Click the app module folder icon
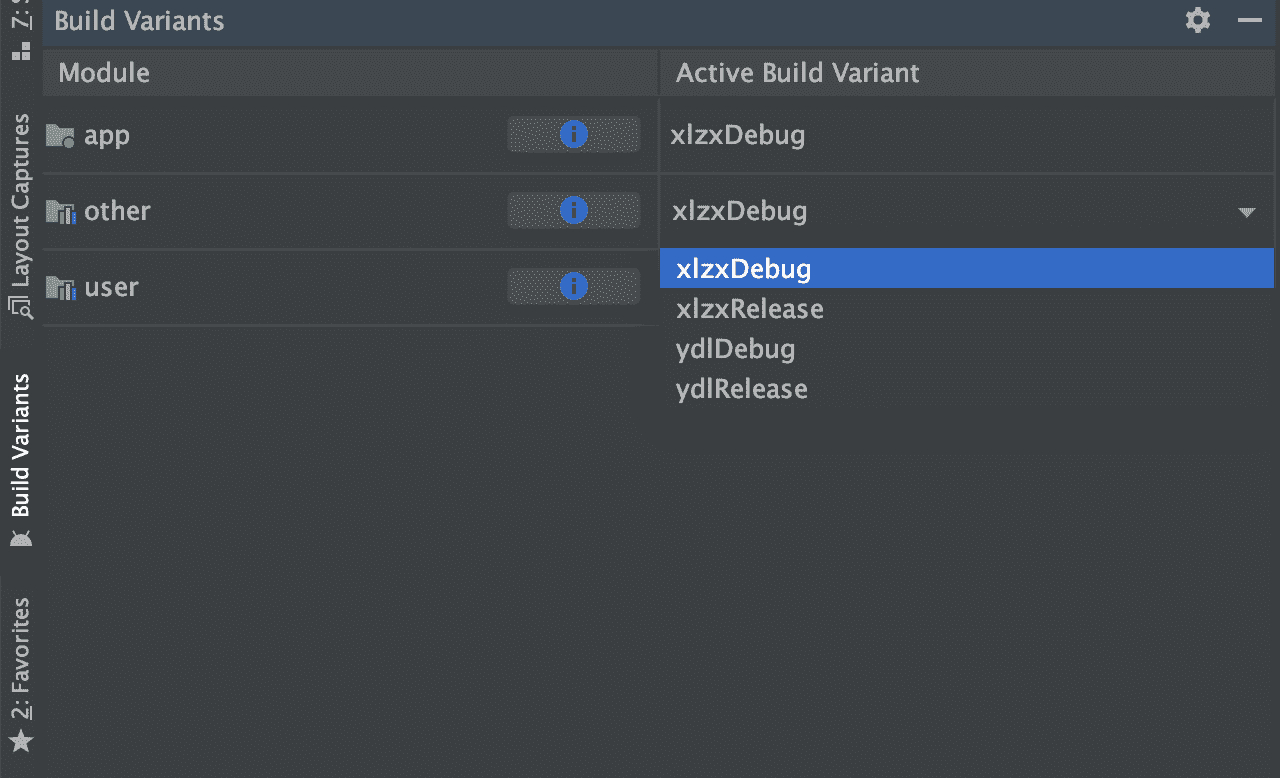Screen dimensions: 1280x778 [x=60, y=135]
